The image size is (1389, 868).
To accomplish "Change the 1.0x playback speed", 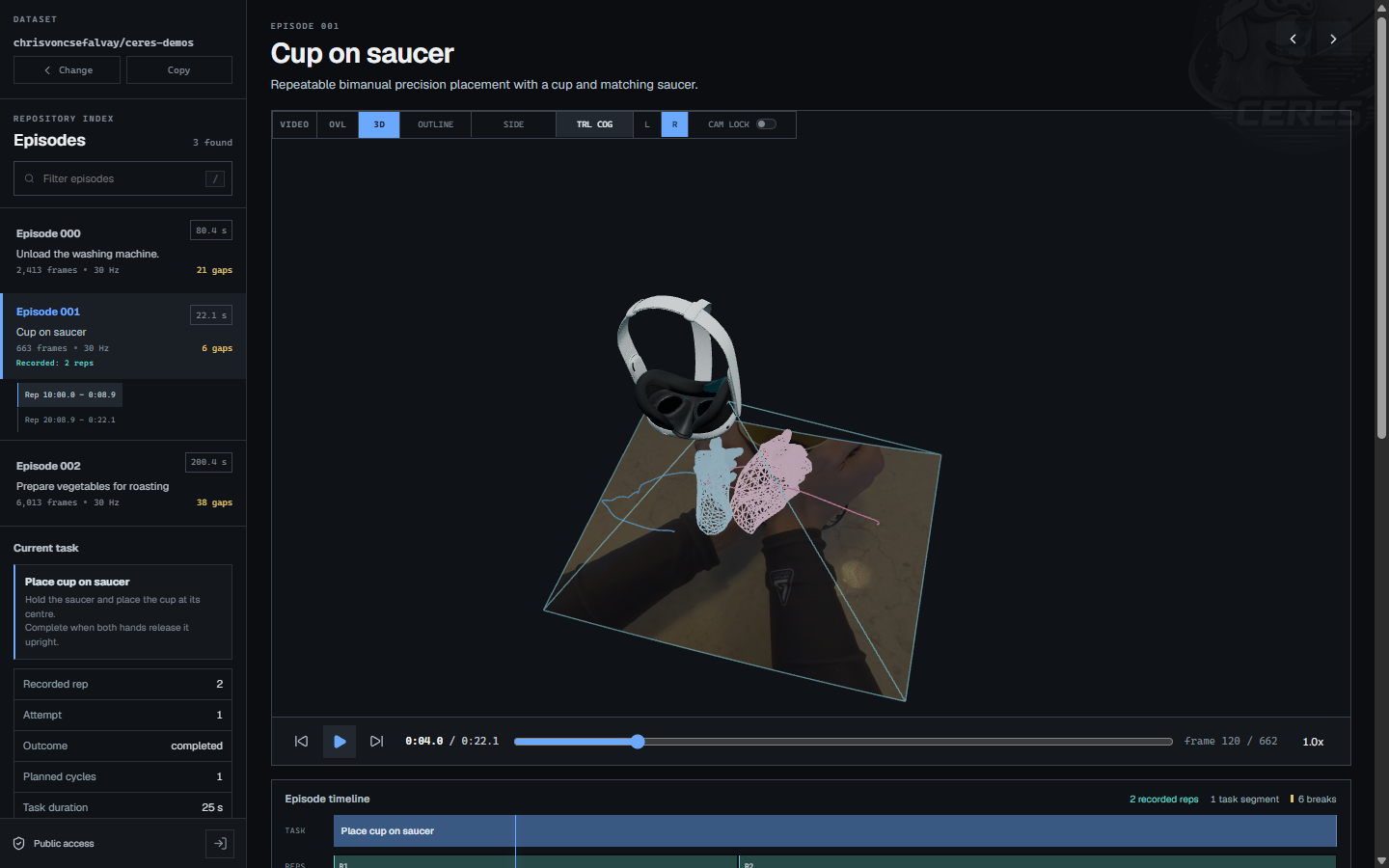I will [x=1313, y=742].
